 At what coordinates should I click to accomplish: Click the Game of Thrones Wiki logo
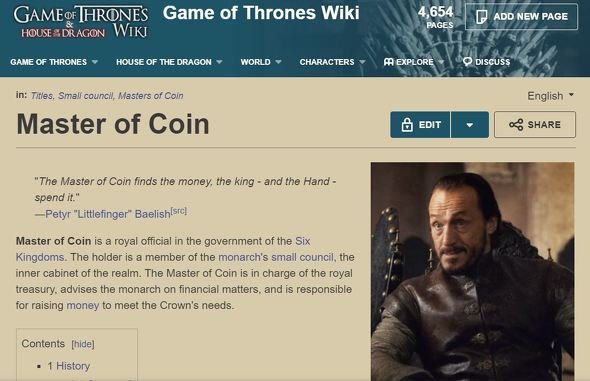(81, 22)
